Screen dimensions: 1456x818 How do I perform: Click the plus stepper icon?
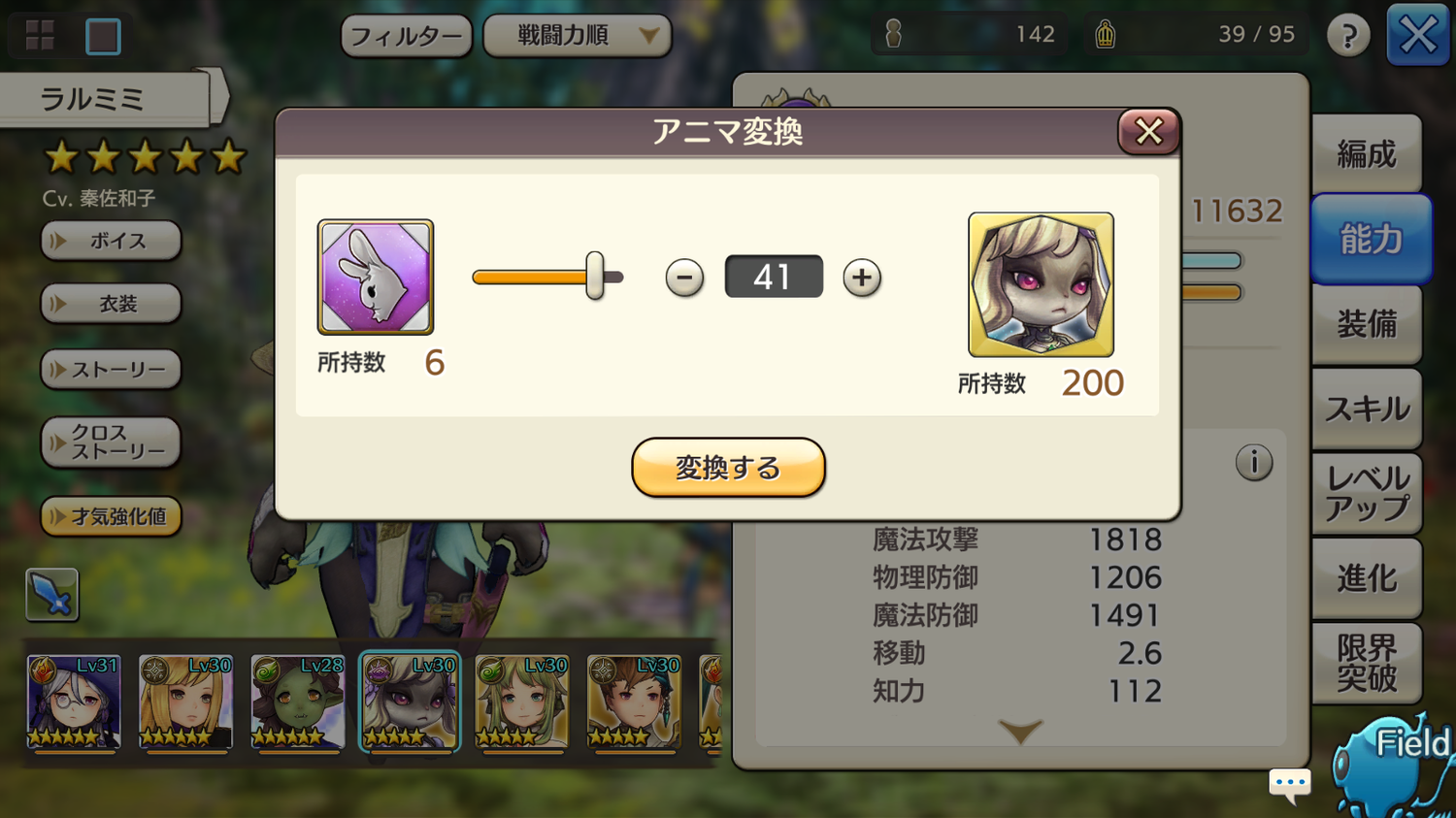click(862, 278)
